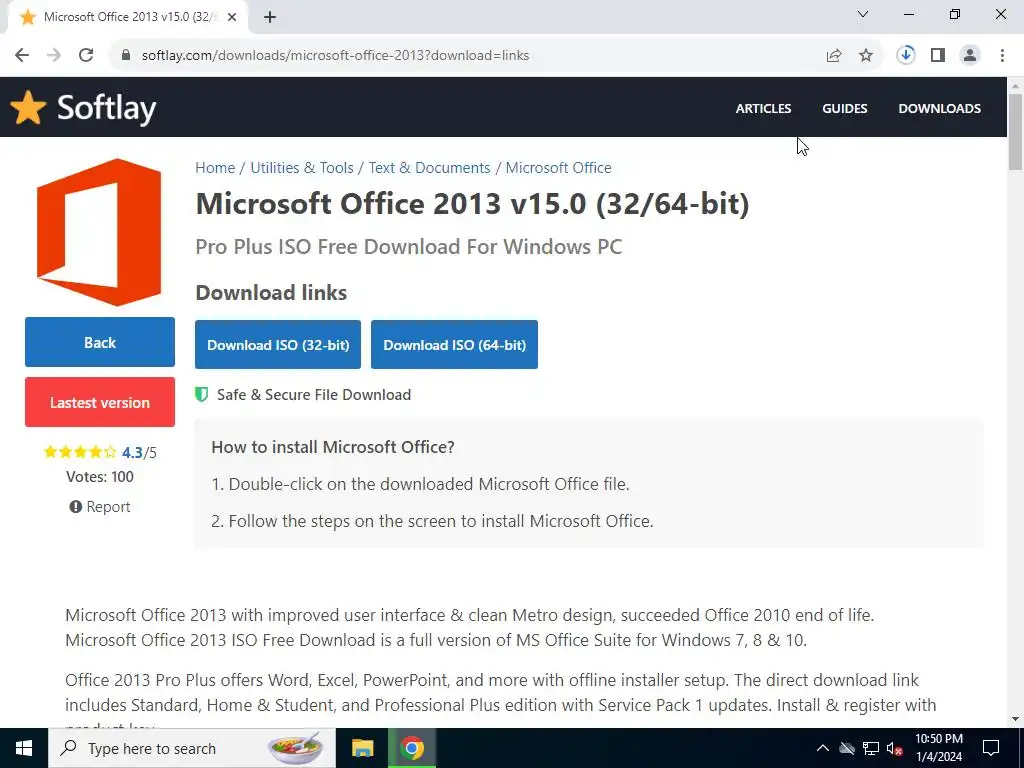Open the ARTICLES menu
The height and width of the screenshot is (768, 1024).
(763, 108)
